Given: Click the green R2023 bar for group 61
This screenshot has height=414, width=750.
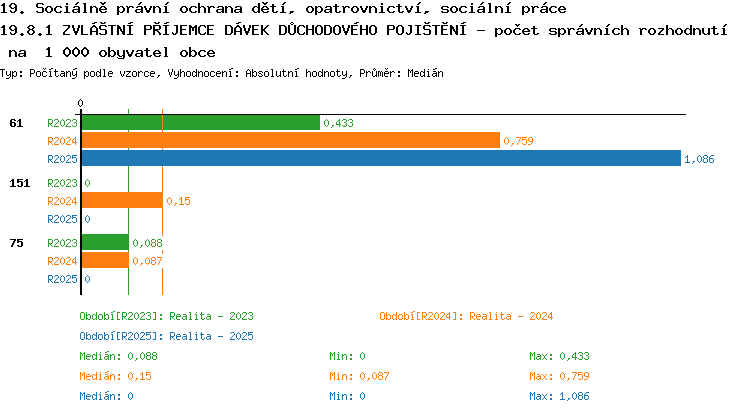Looking at the screenshot, I should click(x=201, y=123).
